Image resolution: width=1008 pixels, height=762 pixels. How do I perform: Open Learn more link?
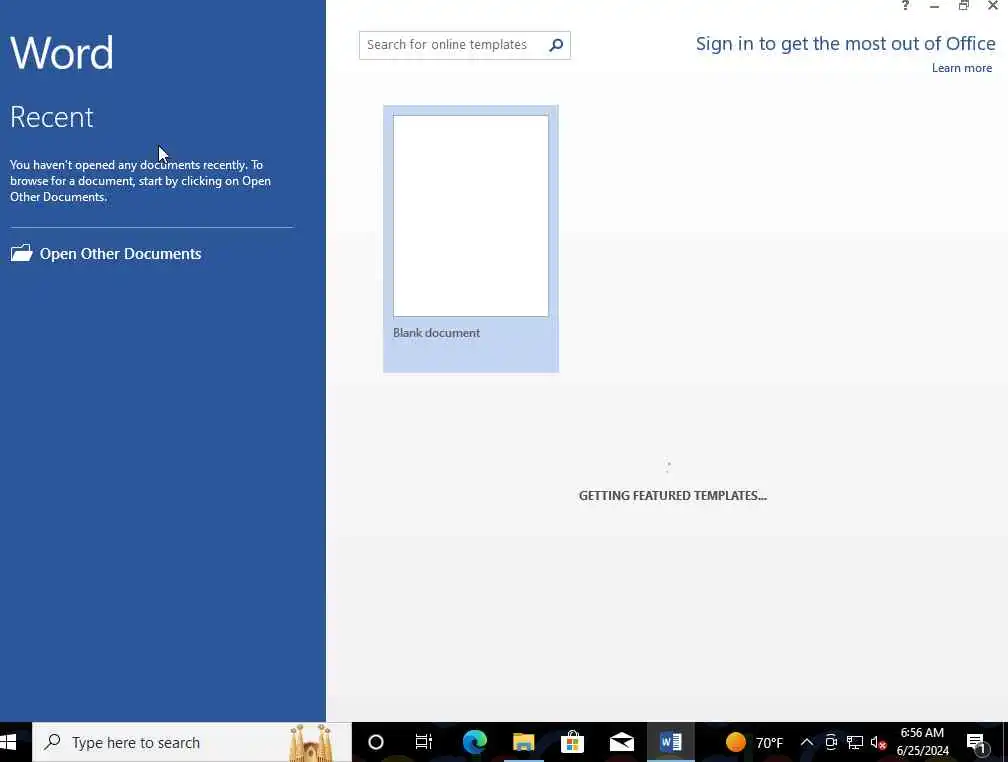click(x=962, y=68)
